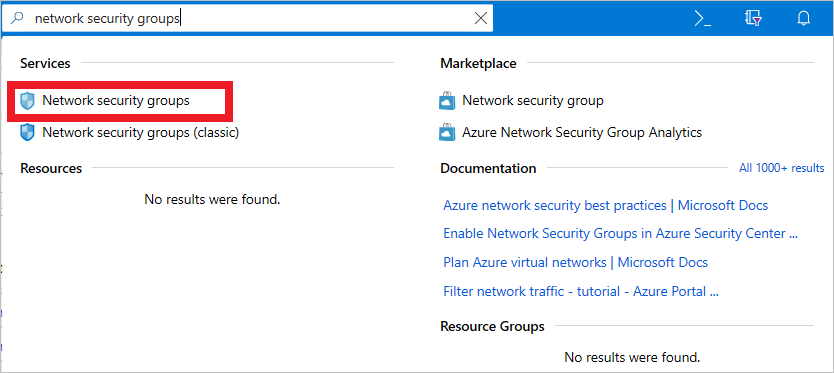This screenshot has width=834, height=373.
Task: Click the Services section heading
Action: [45, 63]
